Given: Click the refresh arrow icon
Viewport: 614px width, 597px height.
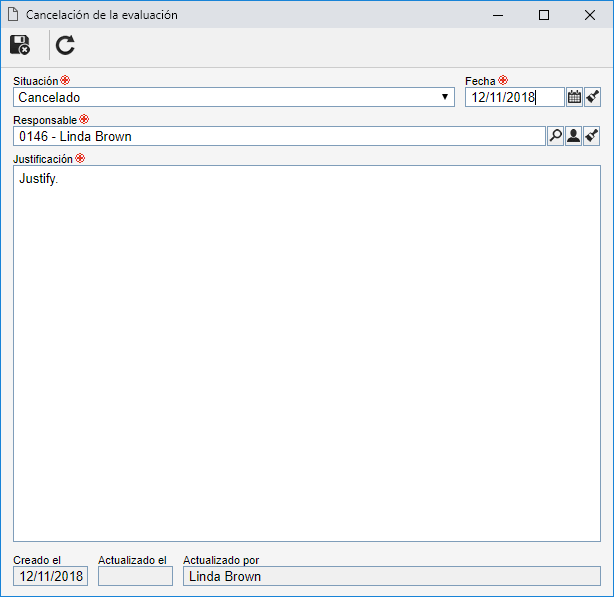Looking at the screenshot, I should (65, 45).
